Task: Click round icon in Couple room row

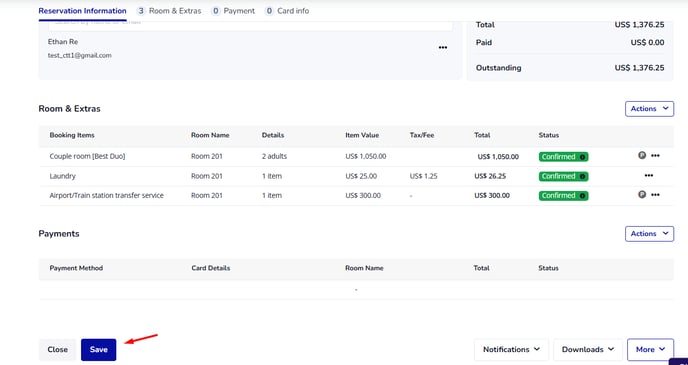Action: point(642,155)
